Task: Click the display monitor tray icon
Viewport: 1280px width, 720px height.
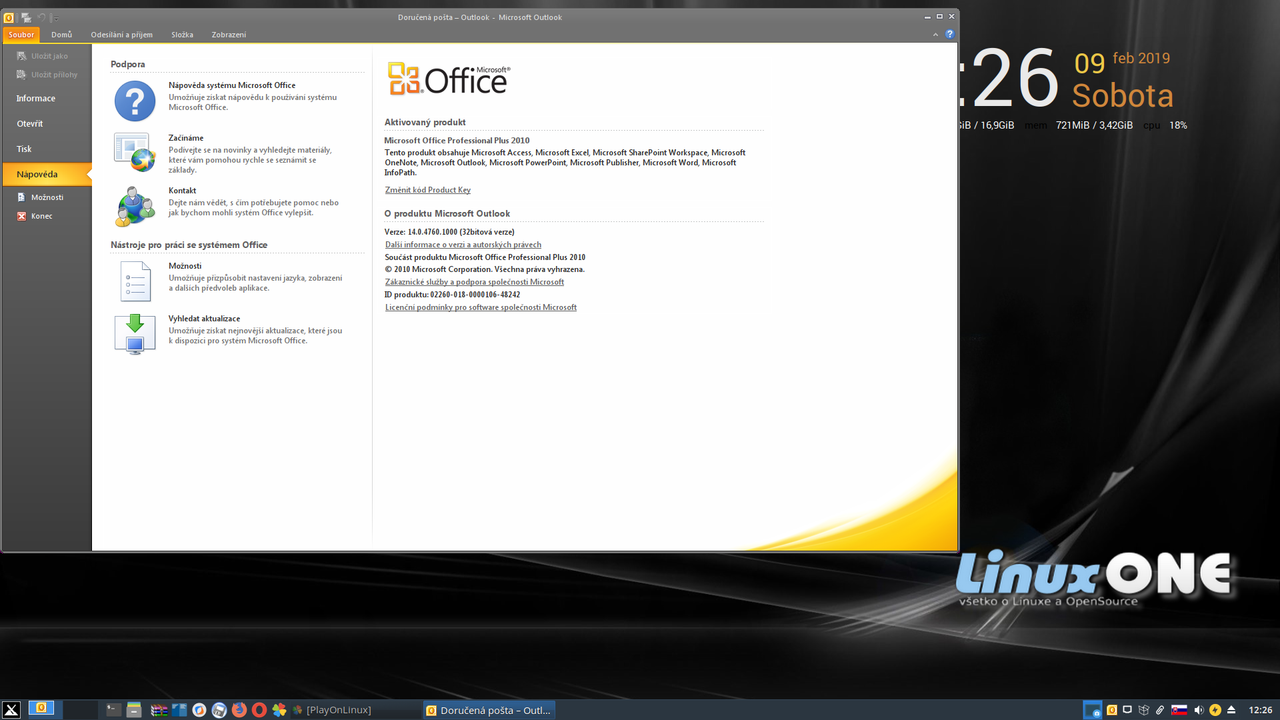Action: (1127, 710)
